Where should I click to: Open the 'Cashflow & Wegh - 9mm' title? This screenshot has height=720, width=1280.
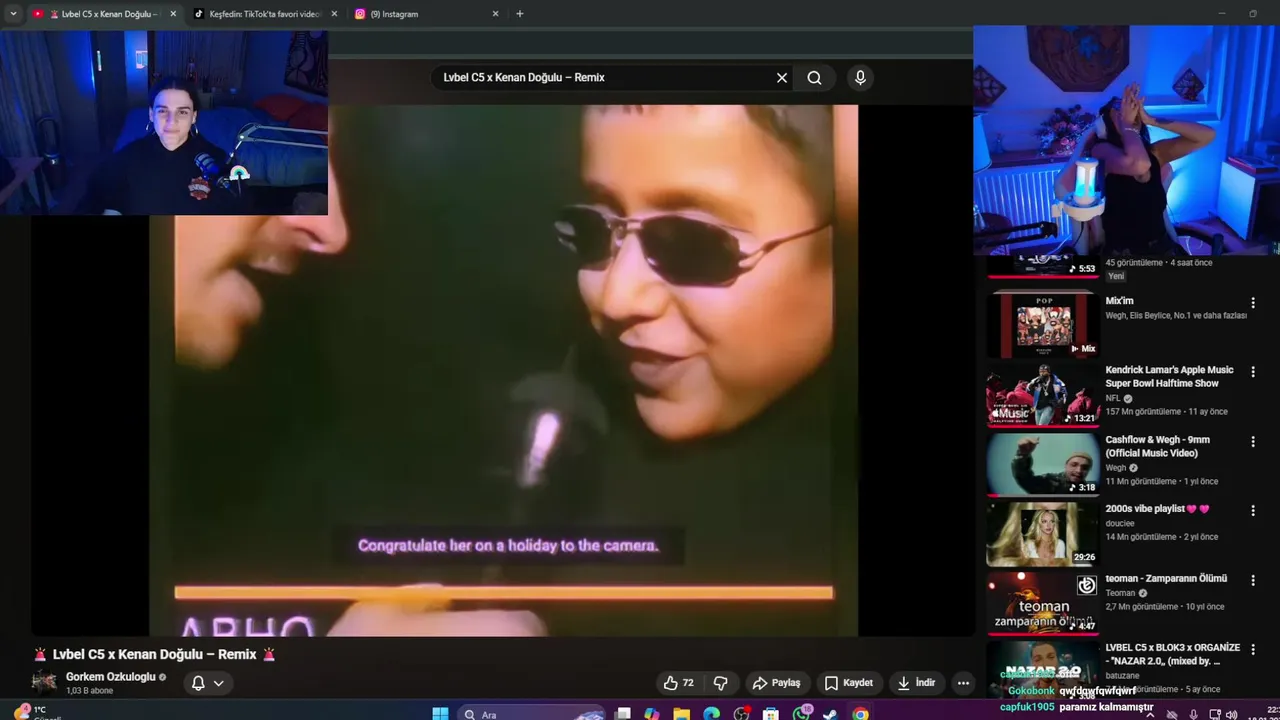tap(1157, 446)
